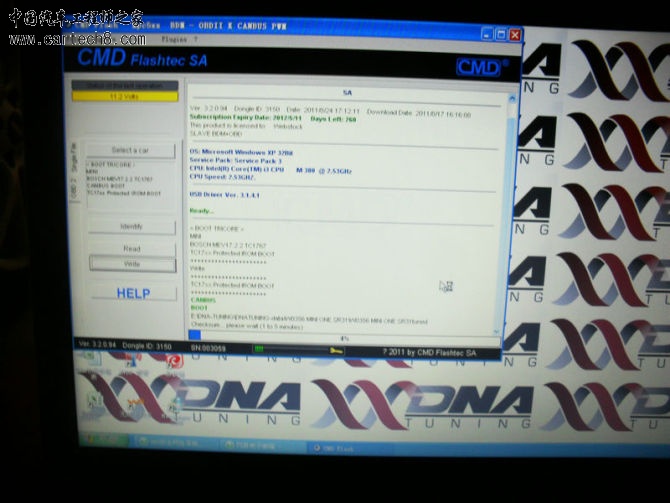The height and width of the screenshot is (503, 670).
Task: Select the Single File vertical side tab
Action: pyautogui.click(x=73, y=157)
